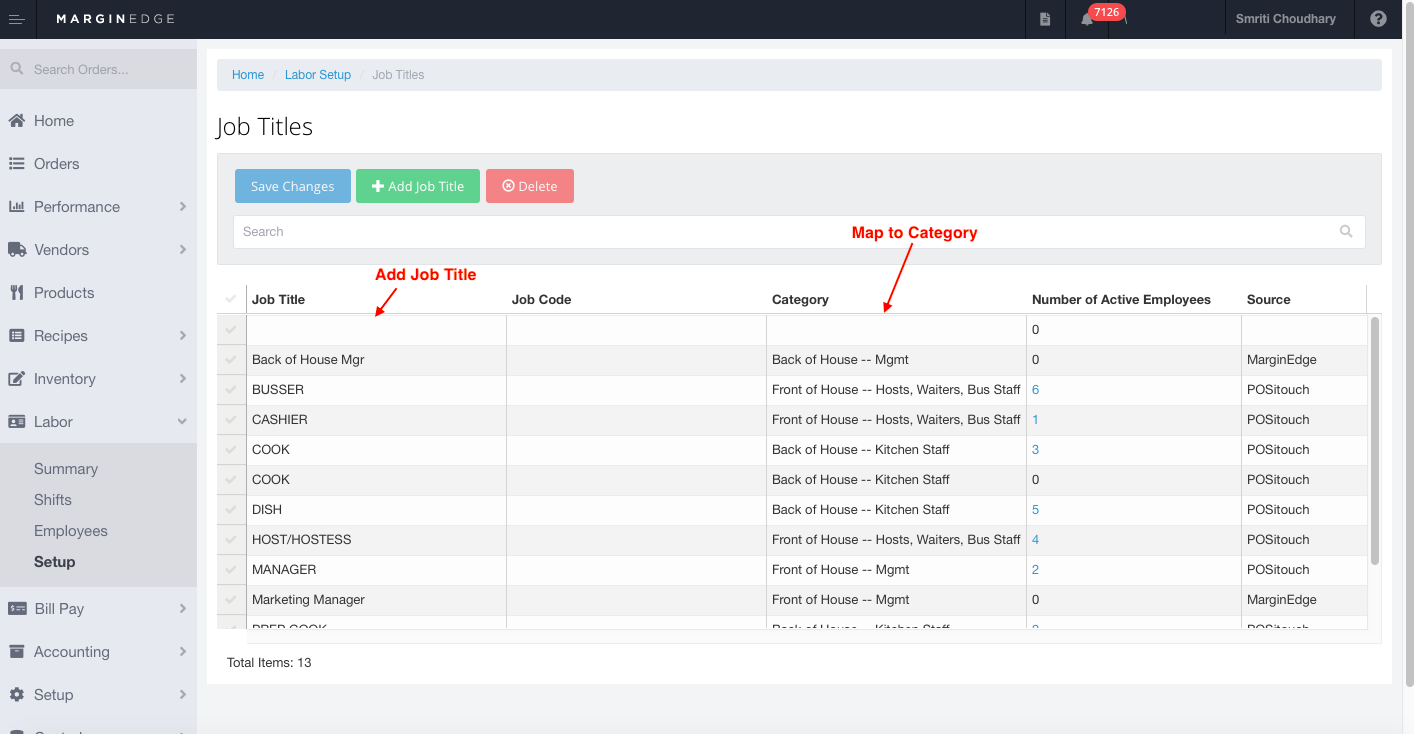This screenshot has height=734, width=1414.
Task: Select the HOST/HOSTESS row checkmark
Action: [231, 540]
